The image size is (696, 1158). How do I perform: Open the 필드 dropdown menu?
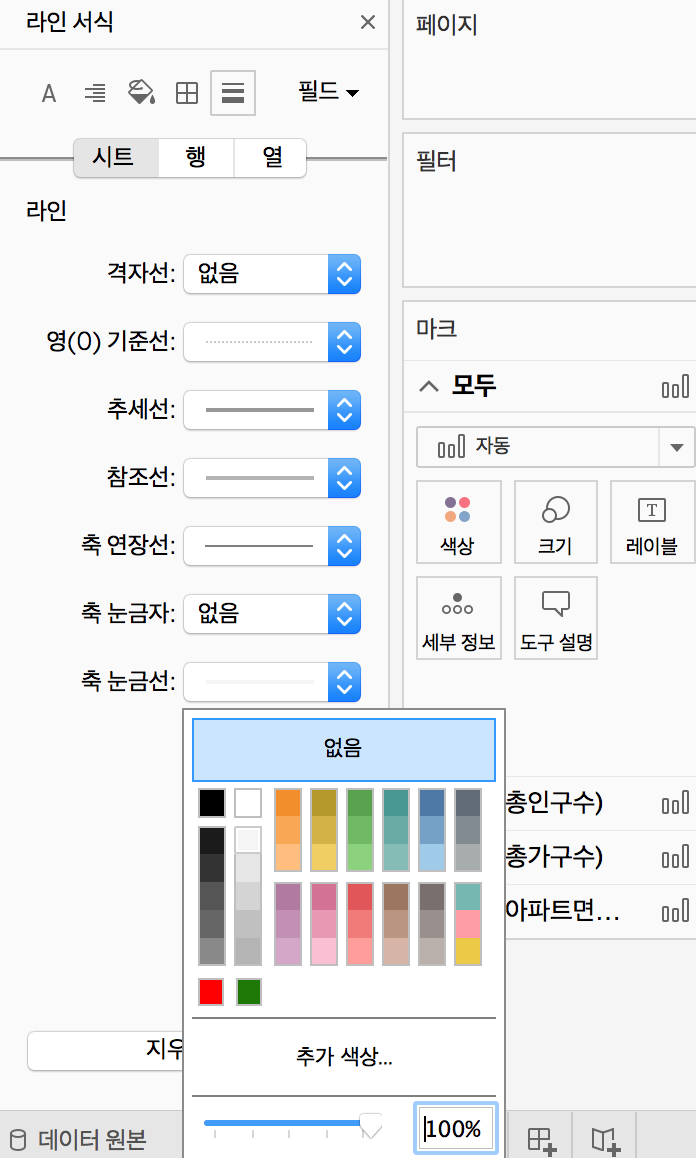pyautogui.click(x=328, y=92)
